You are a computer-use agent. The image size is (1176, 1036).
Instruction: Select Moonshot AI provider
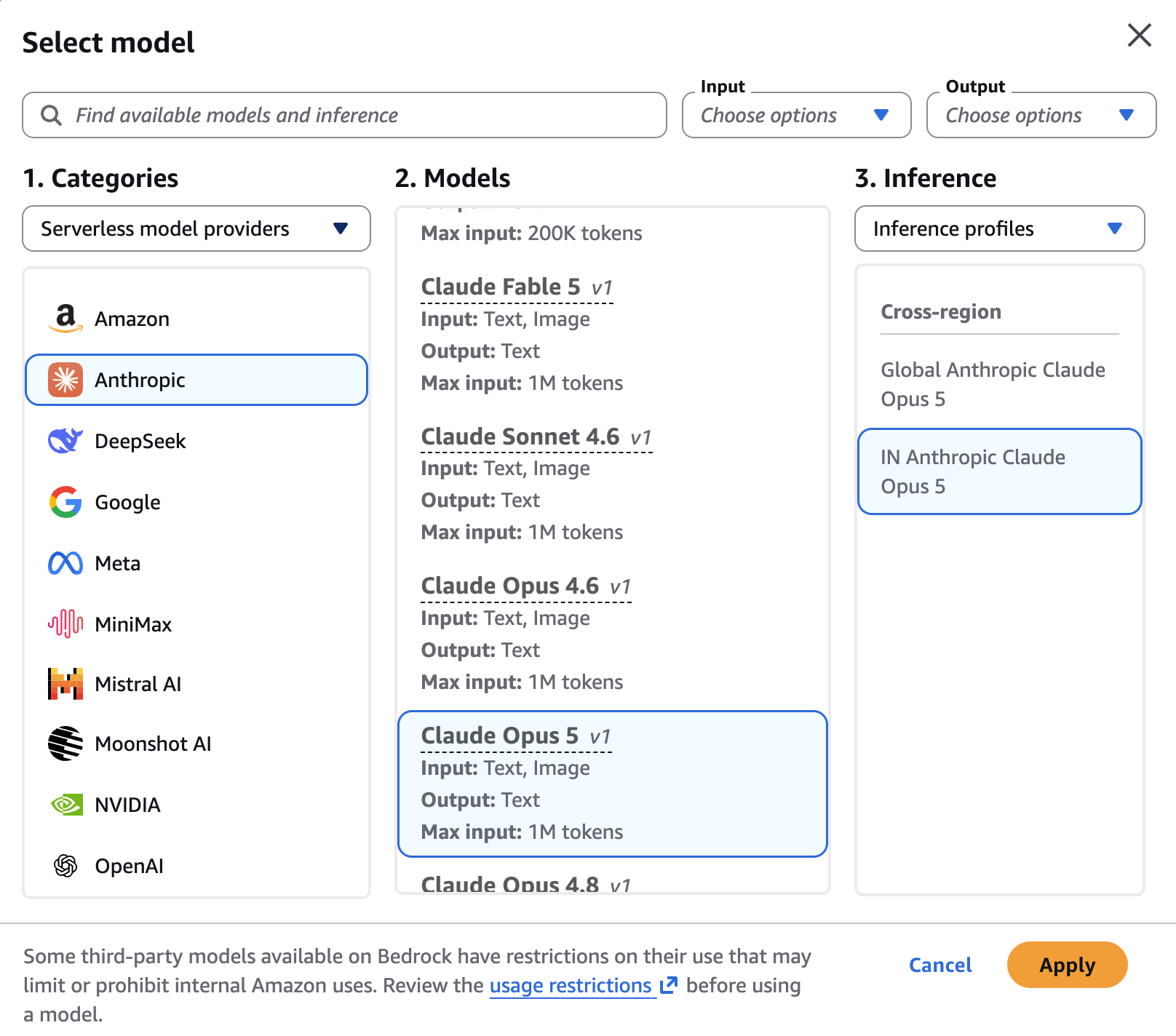(196, 744)
